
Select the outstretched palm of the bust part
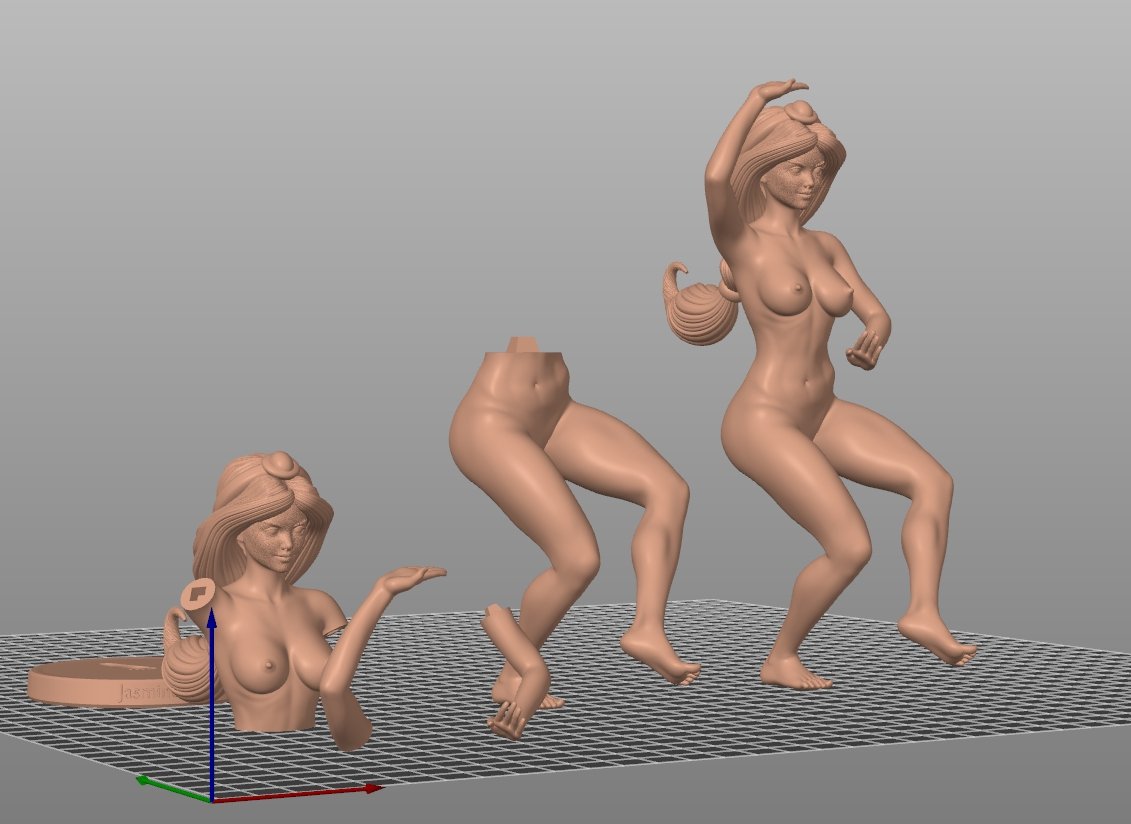pyautogui.click(x=410, y=576)
